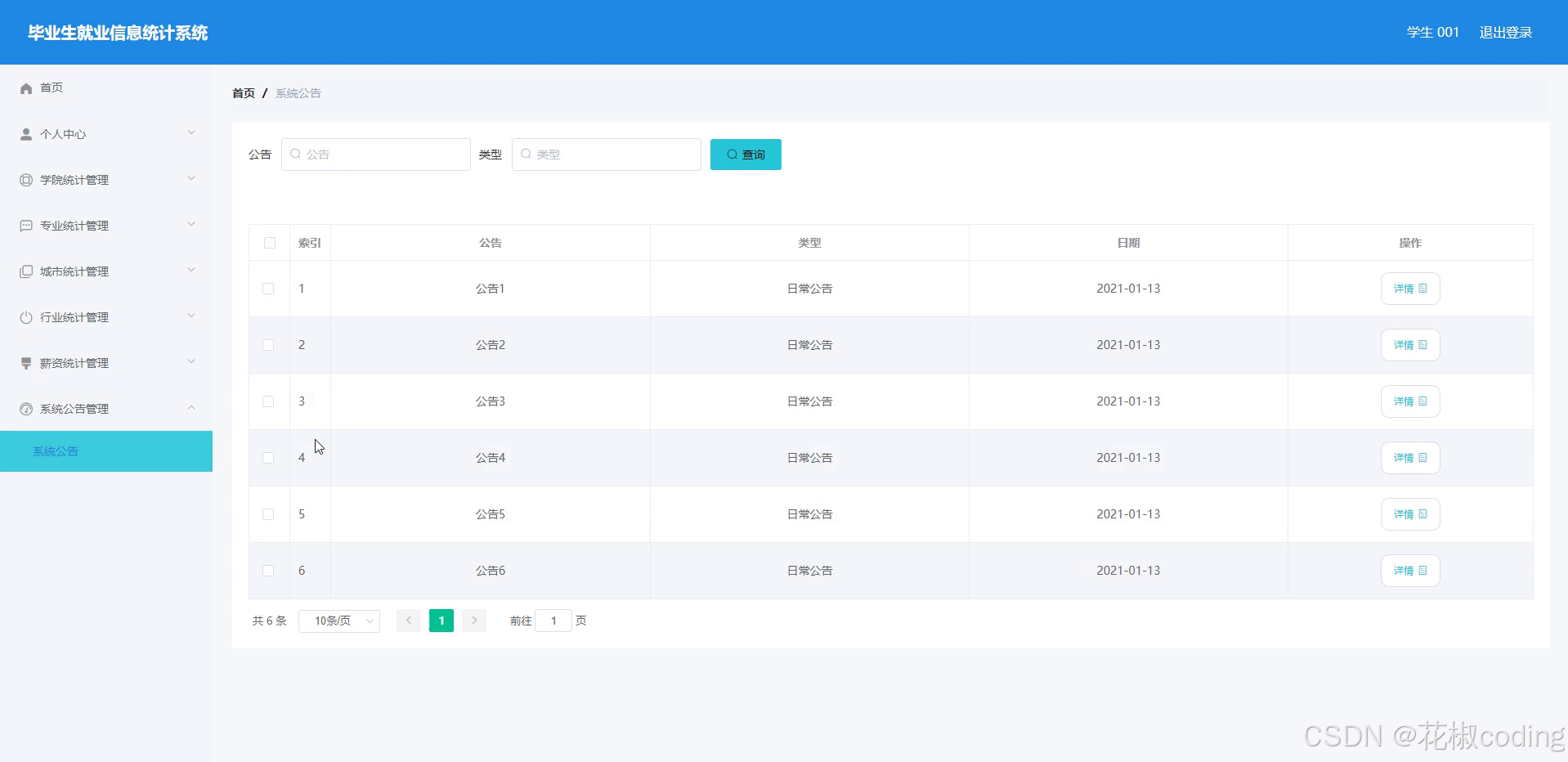Go to previous page arrow

409,621
